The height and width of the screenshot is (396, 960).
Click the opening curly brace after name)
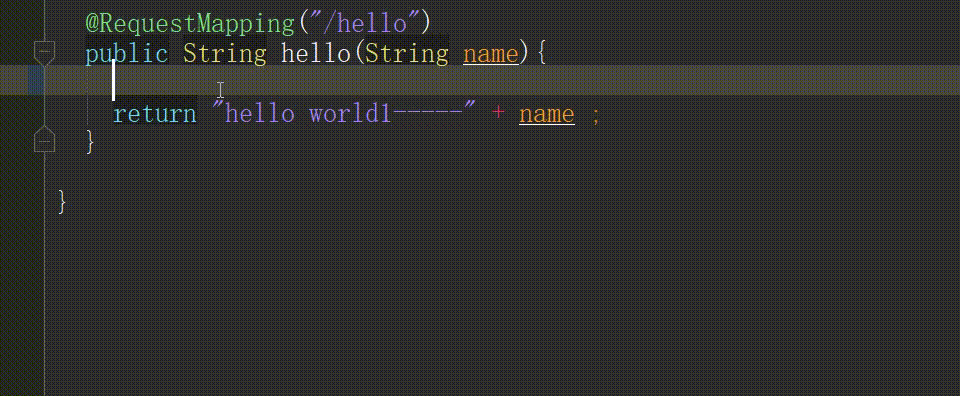click(540, 54)
